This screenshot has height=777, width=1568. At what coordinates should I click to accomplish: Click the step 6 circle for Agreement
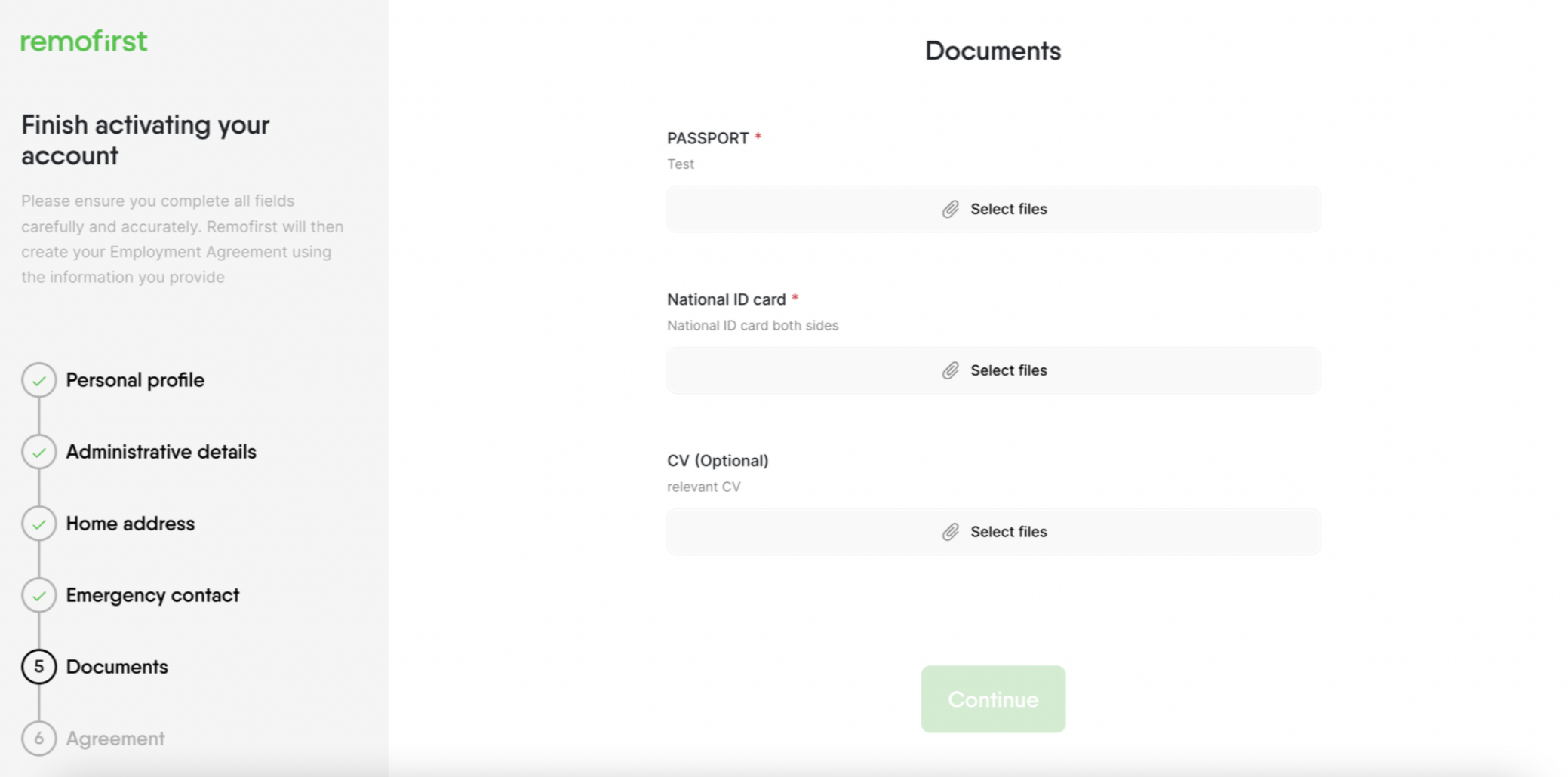point(39,739)
